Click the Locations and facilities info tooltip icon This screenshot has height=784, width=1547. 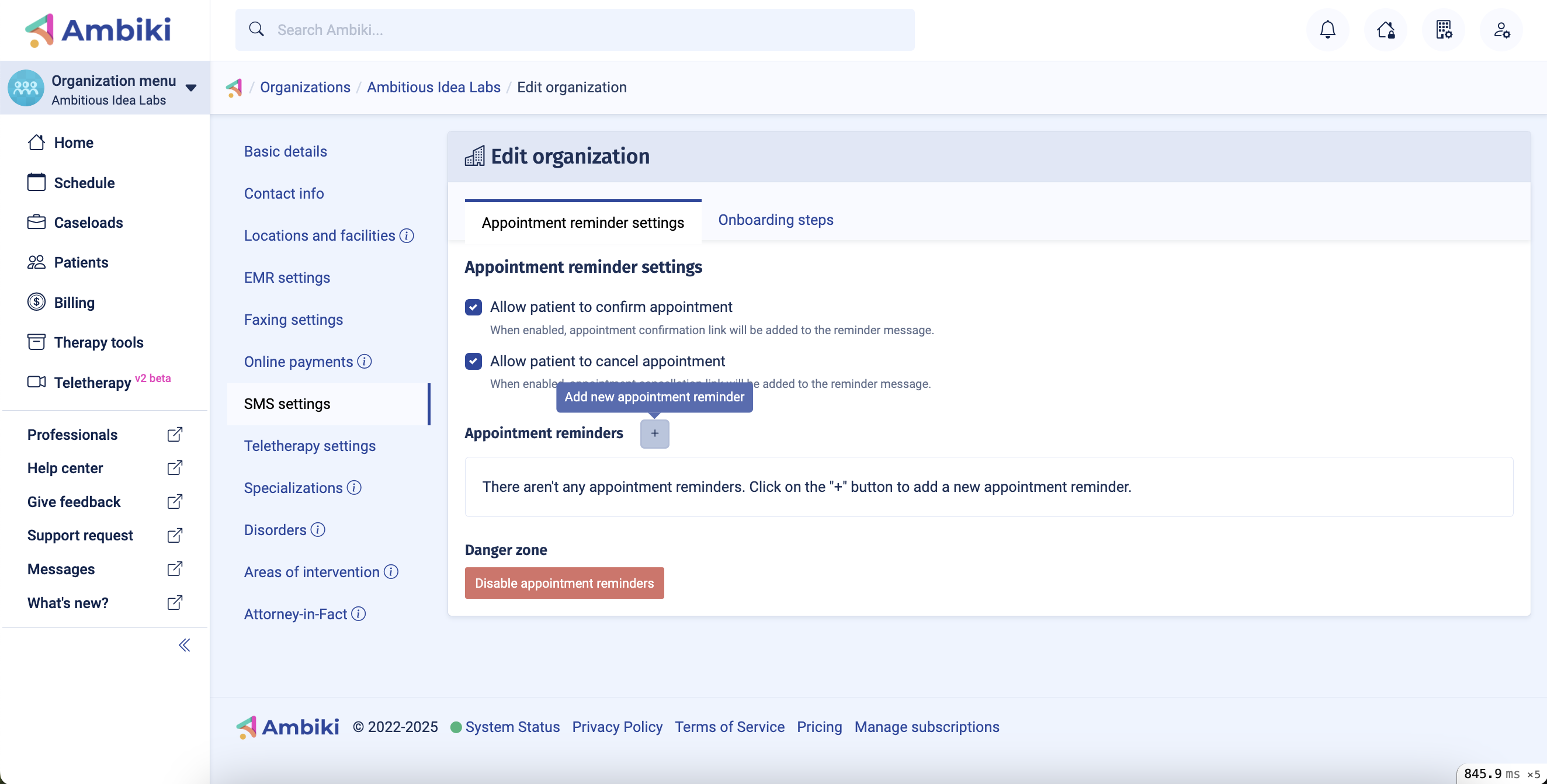click(406, 235)
